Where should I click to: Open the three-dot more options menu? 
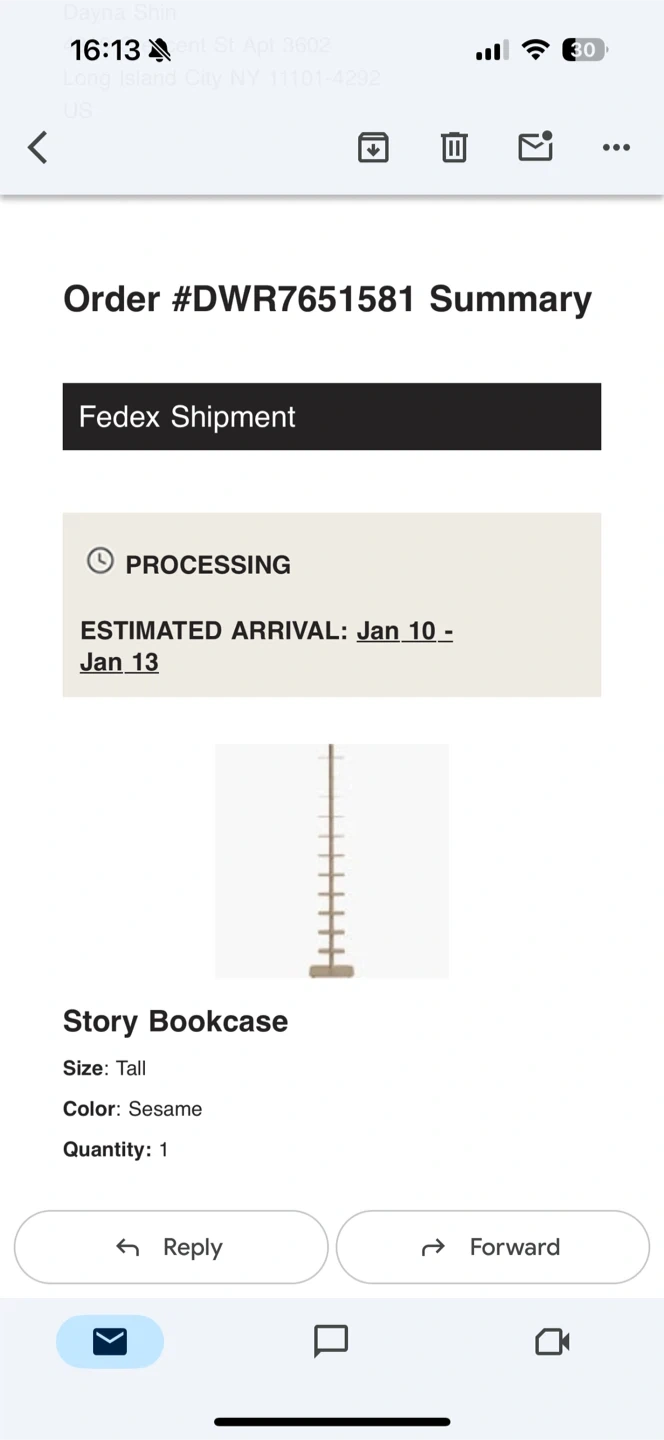click(616, 148)
